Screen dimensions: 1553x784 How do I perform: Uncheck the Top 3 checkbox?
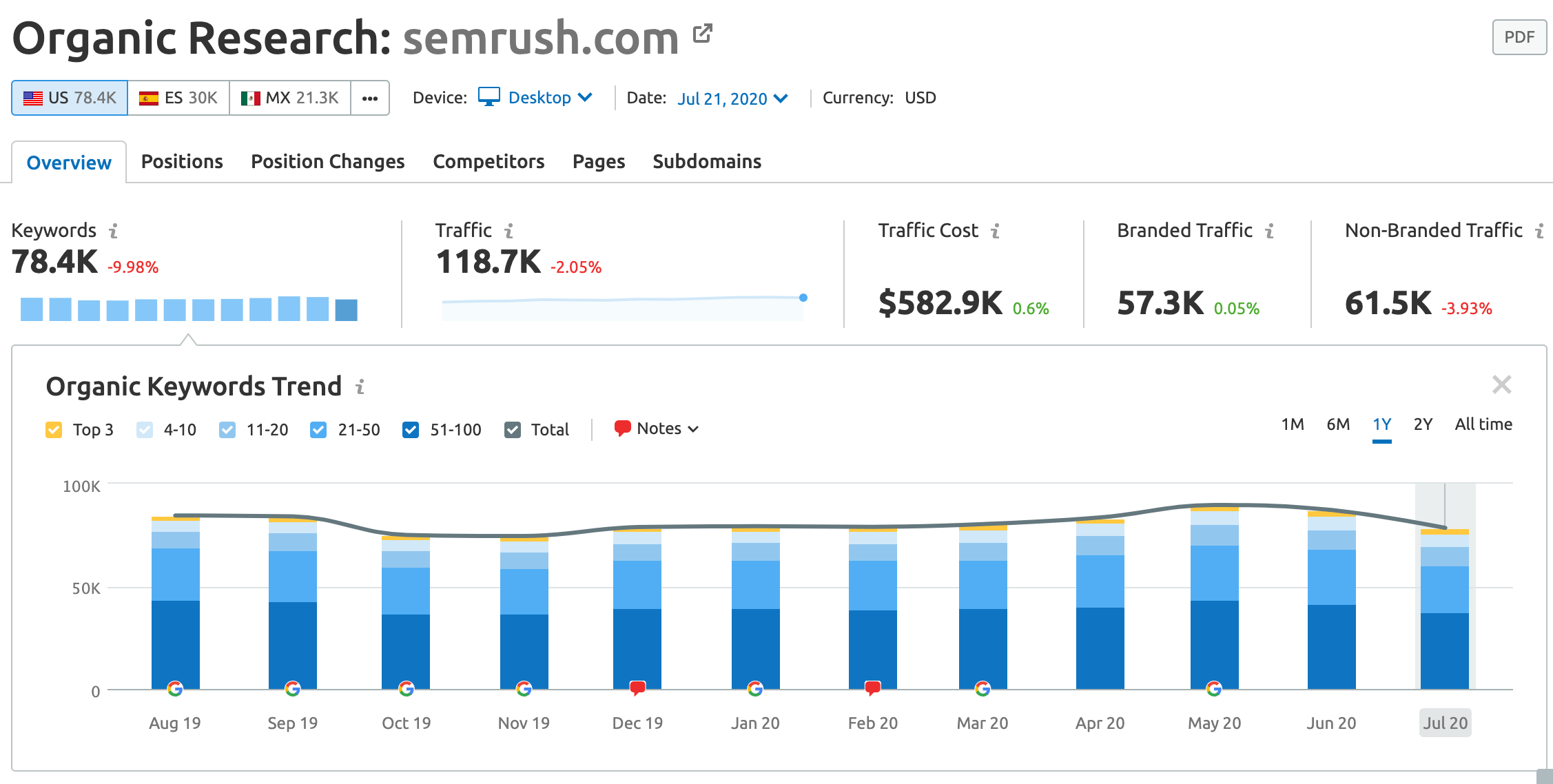point(54,429)
